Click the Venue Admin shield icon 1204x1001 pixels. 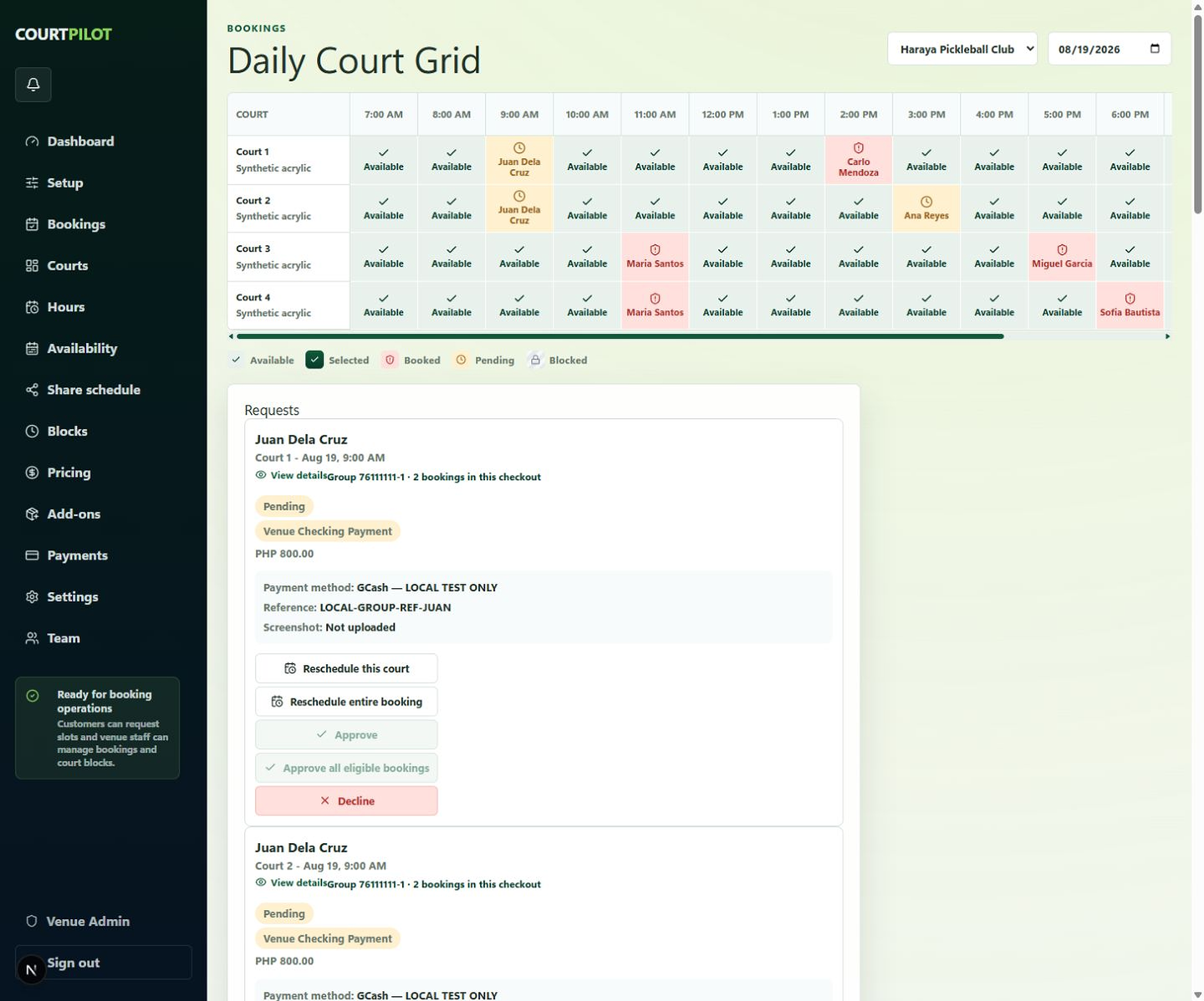[32, 921]
